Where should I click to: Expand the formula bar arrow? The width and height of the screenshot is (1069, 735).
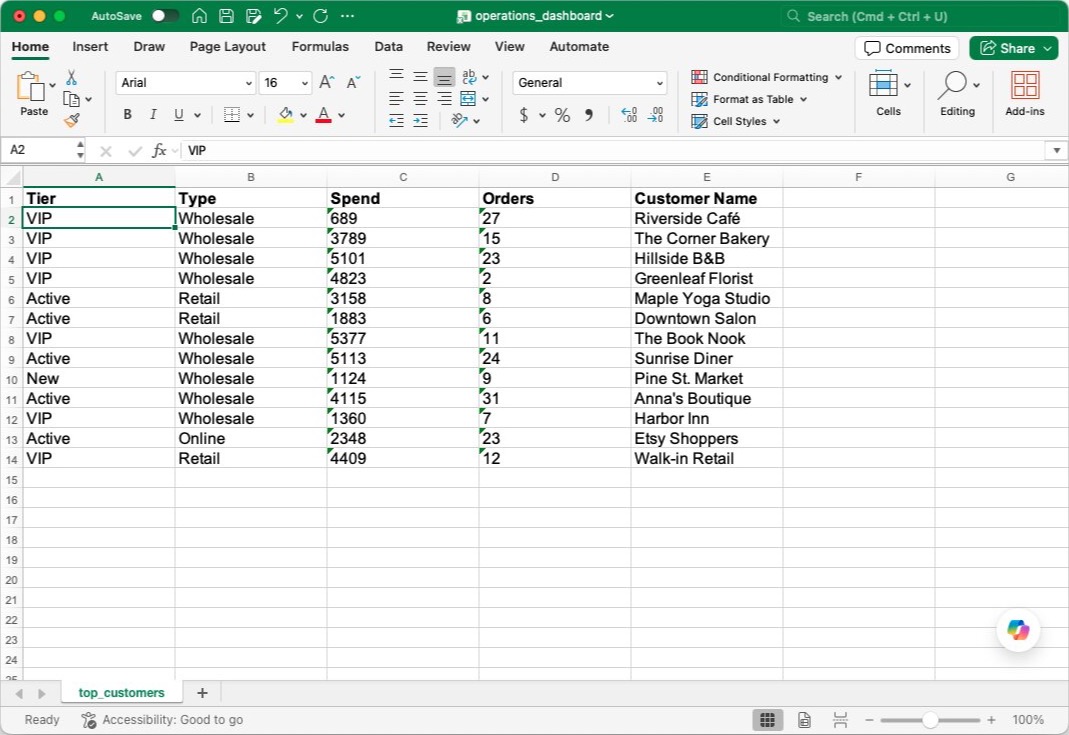[1056, 150]
